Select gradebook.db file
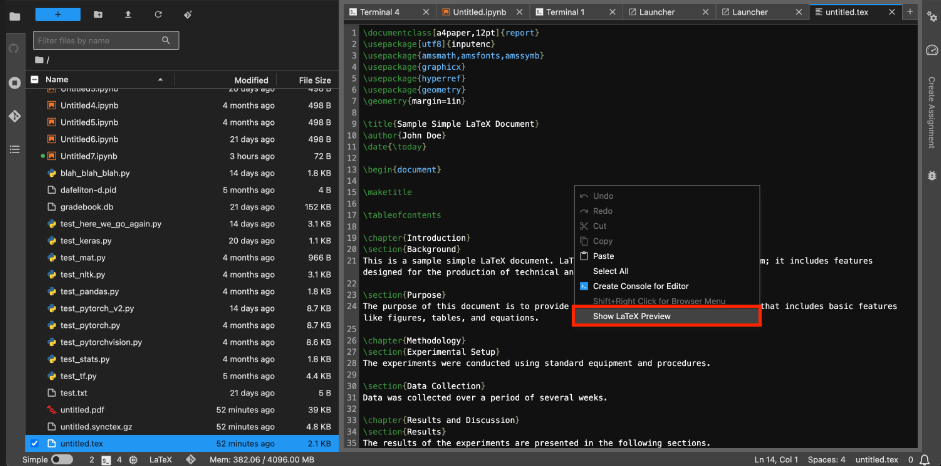 [x=182, y=207]
